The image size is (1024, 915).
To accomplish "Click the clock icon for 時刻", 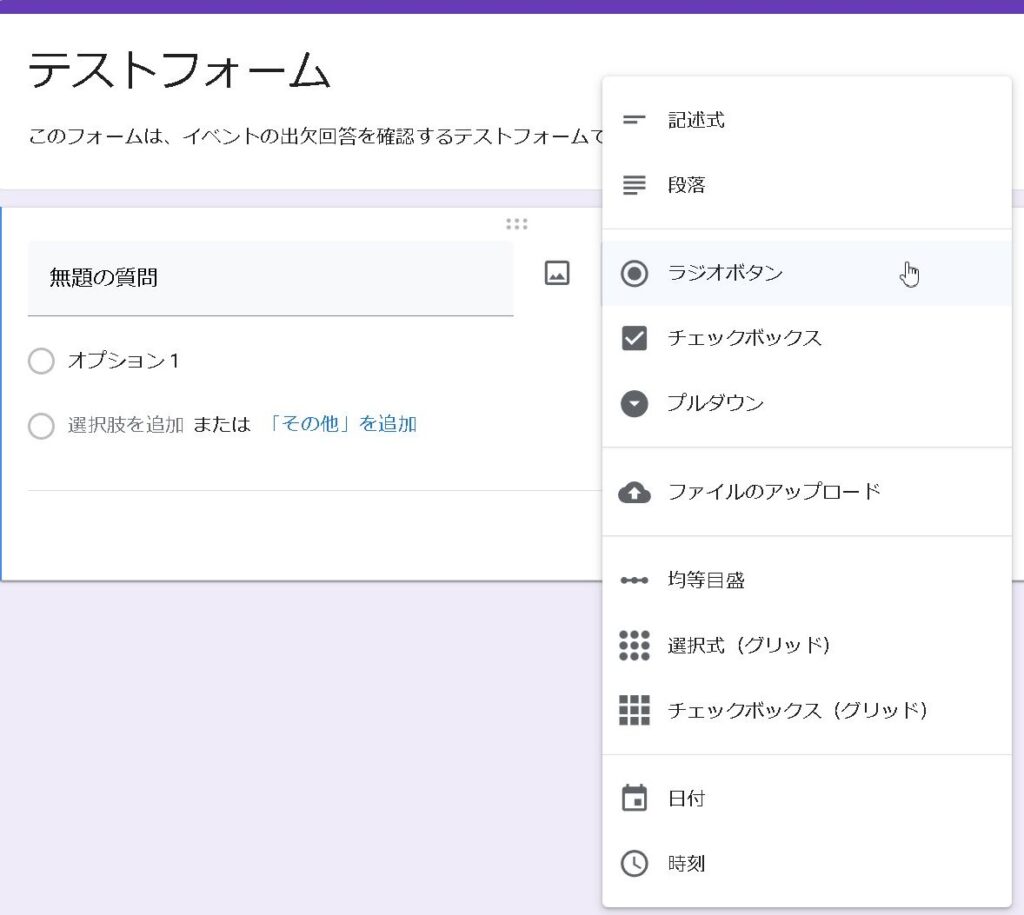I will click(x=634, y=863).
